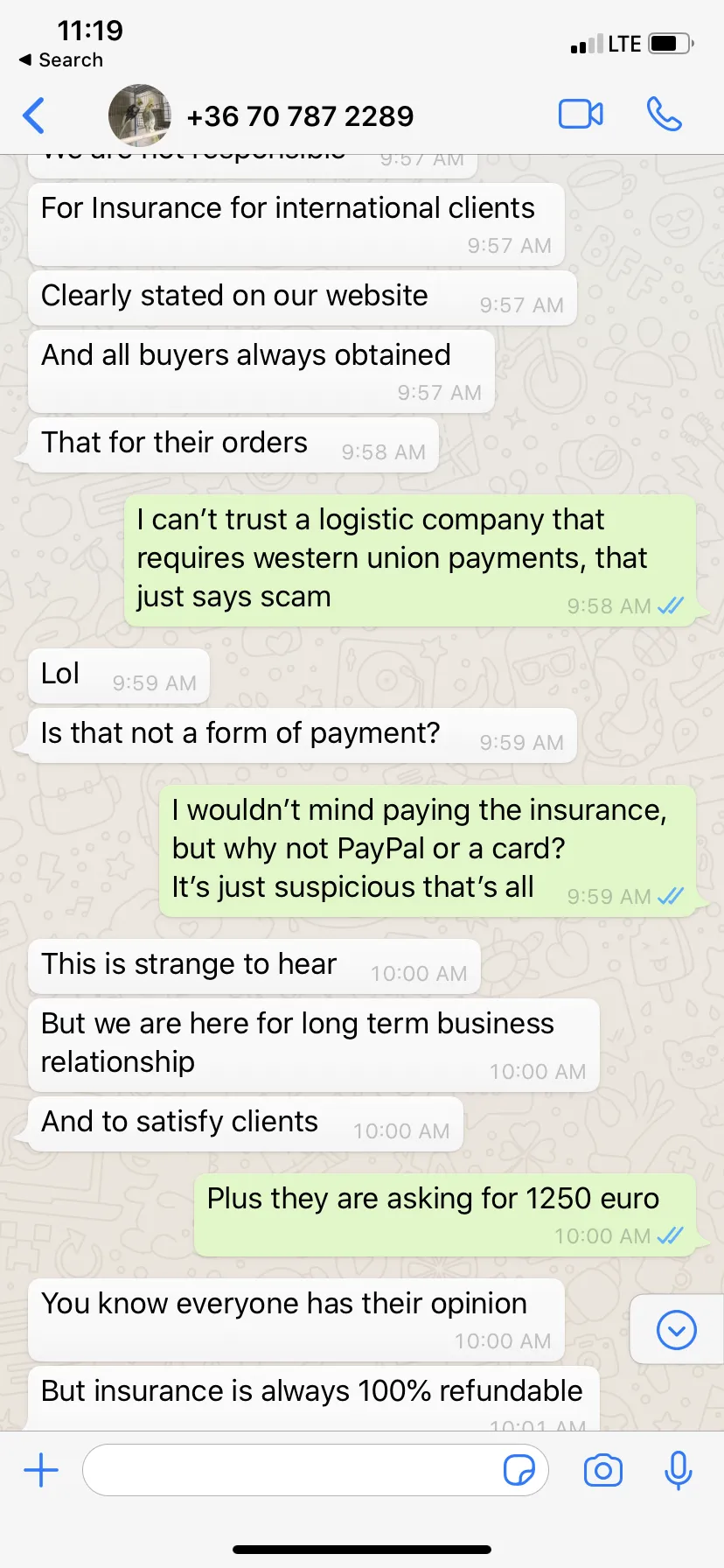The image size is (724, 1568).
Task: Go back with the blue chevron arrow
Action: (x=33, y=115)
